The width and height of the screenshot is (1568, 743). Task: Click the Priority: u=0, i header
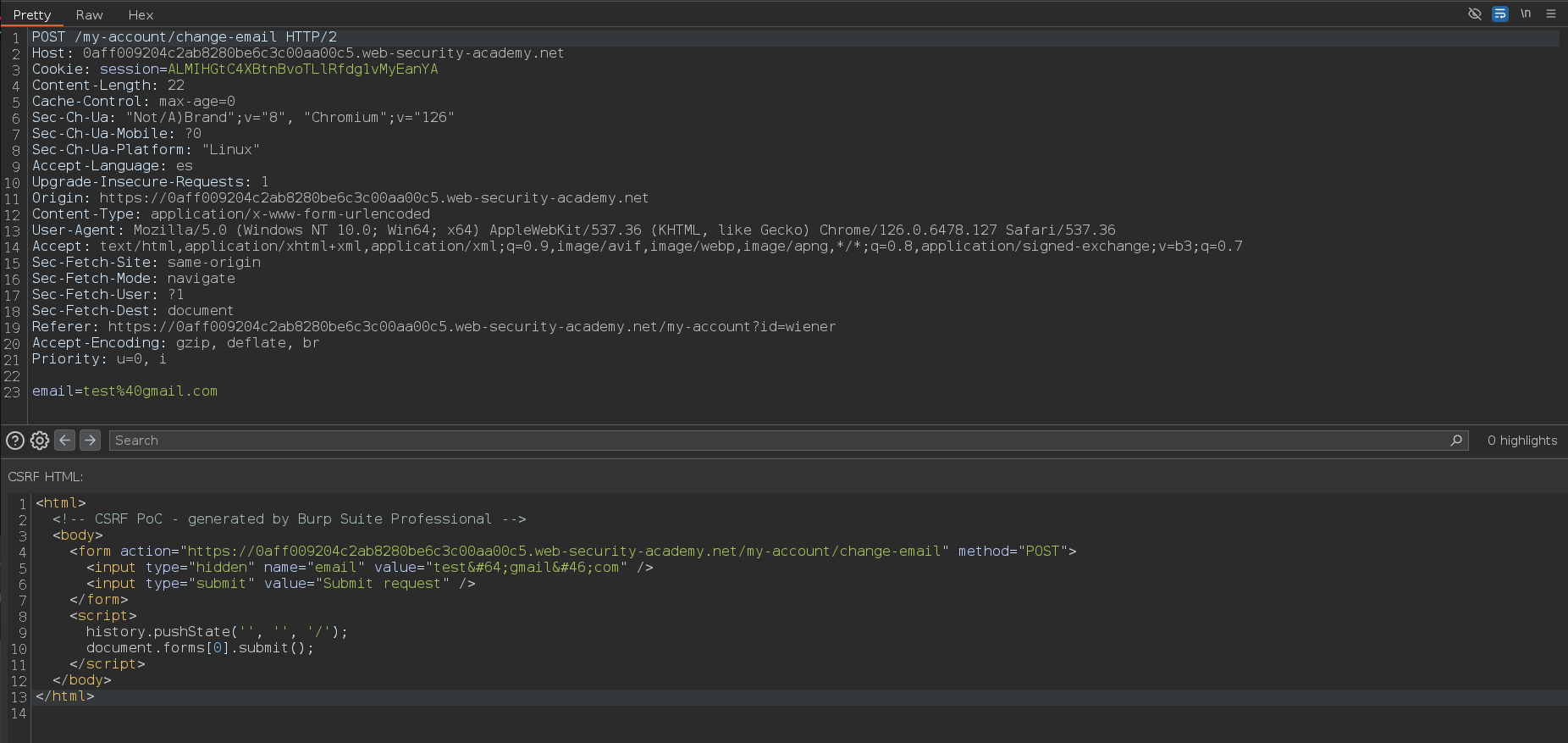coord(99,359)
